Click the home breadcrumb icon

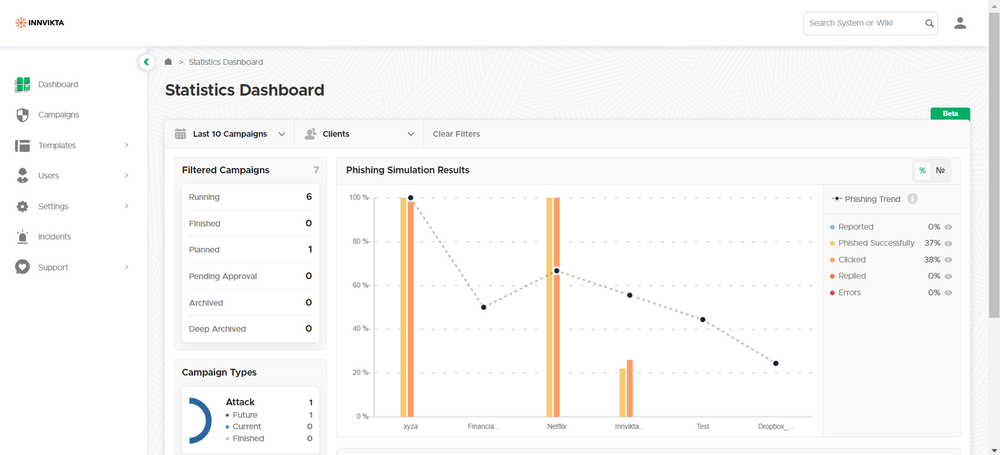168,62
